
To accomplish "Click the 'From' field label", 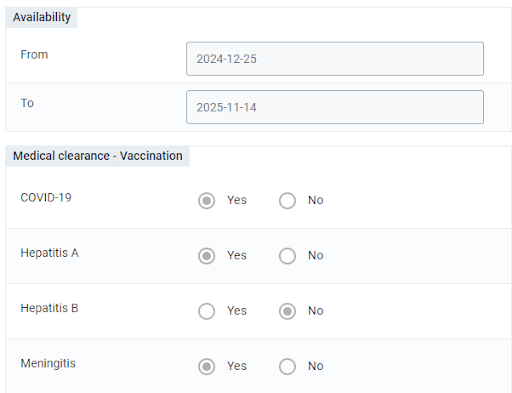I will pos(34,54).
